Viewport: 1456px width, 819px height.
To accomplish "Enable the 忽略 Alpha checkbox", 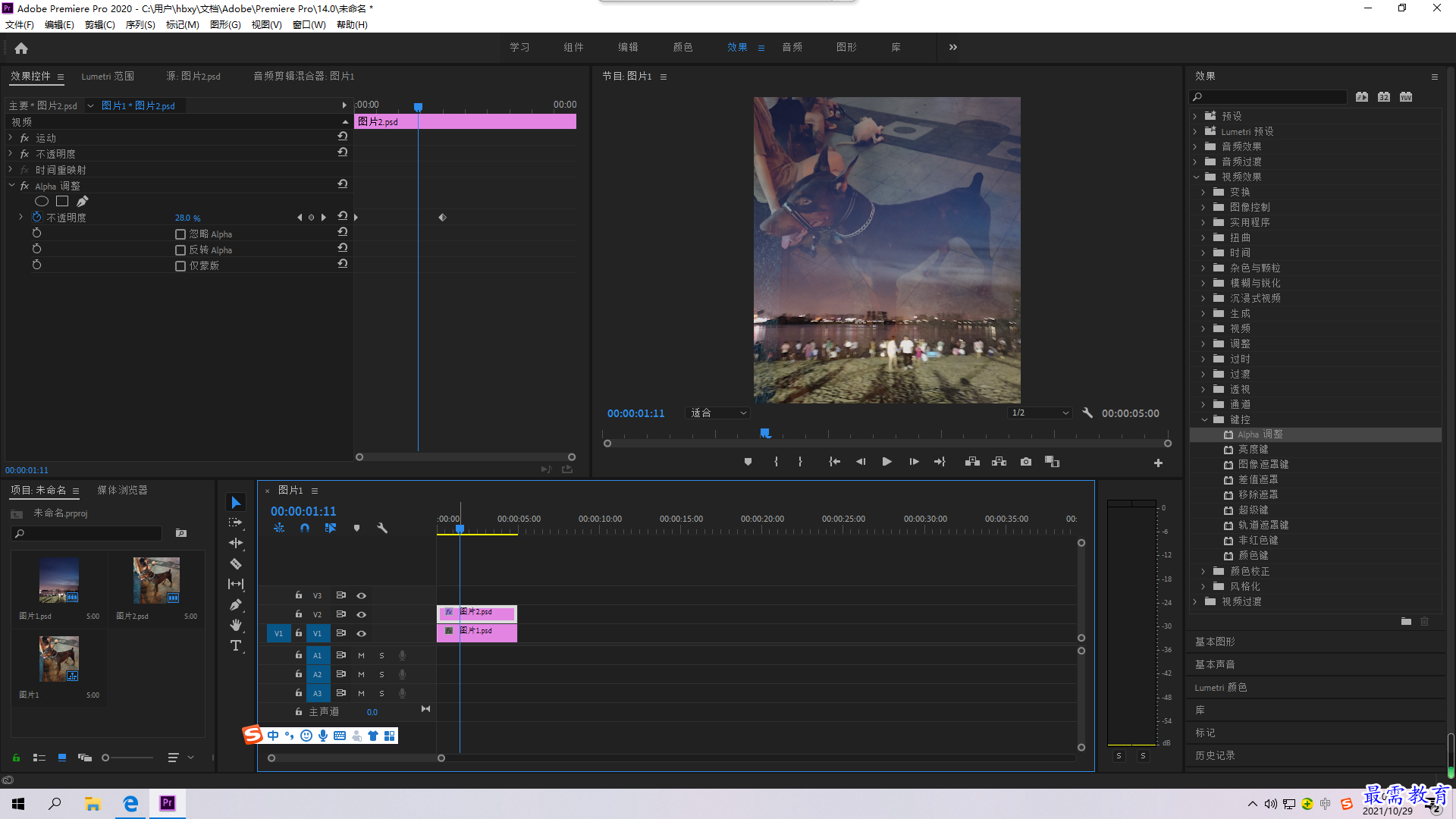I will coord(180,234).
